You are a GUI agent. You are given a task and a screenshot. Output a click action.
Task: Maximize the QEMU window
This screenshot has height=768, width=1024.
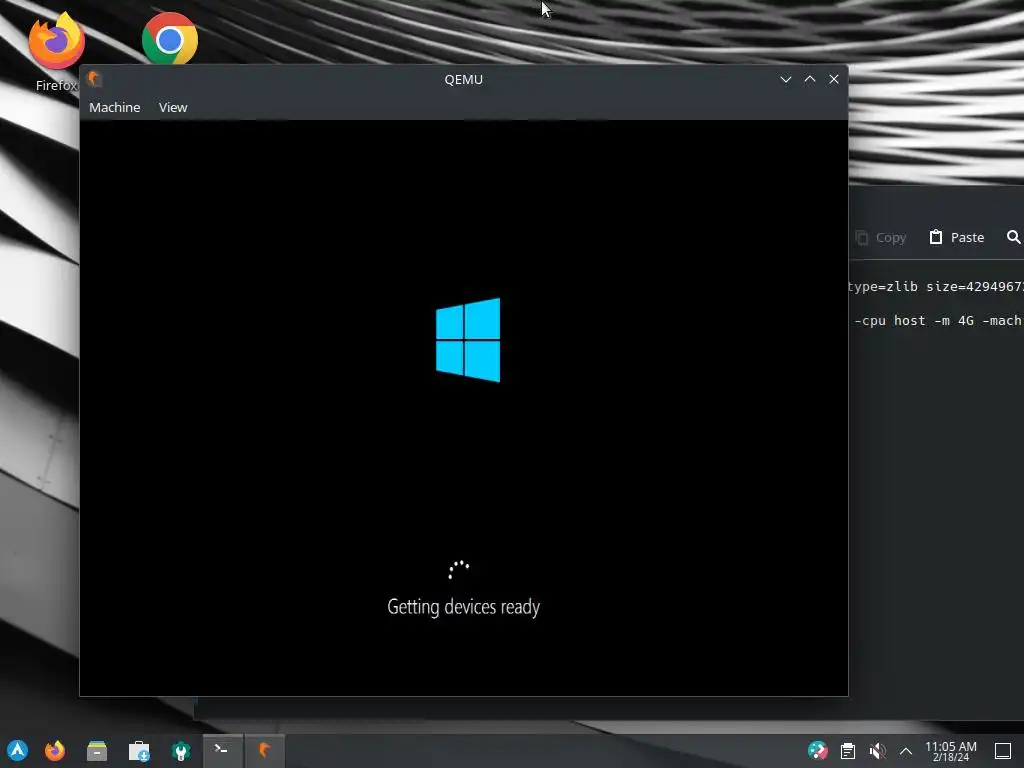(810, 79)
